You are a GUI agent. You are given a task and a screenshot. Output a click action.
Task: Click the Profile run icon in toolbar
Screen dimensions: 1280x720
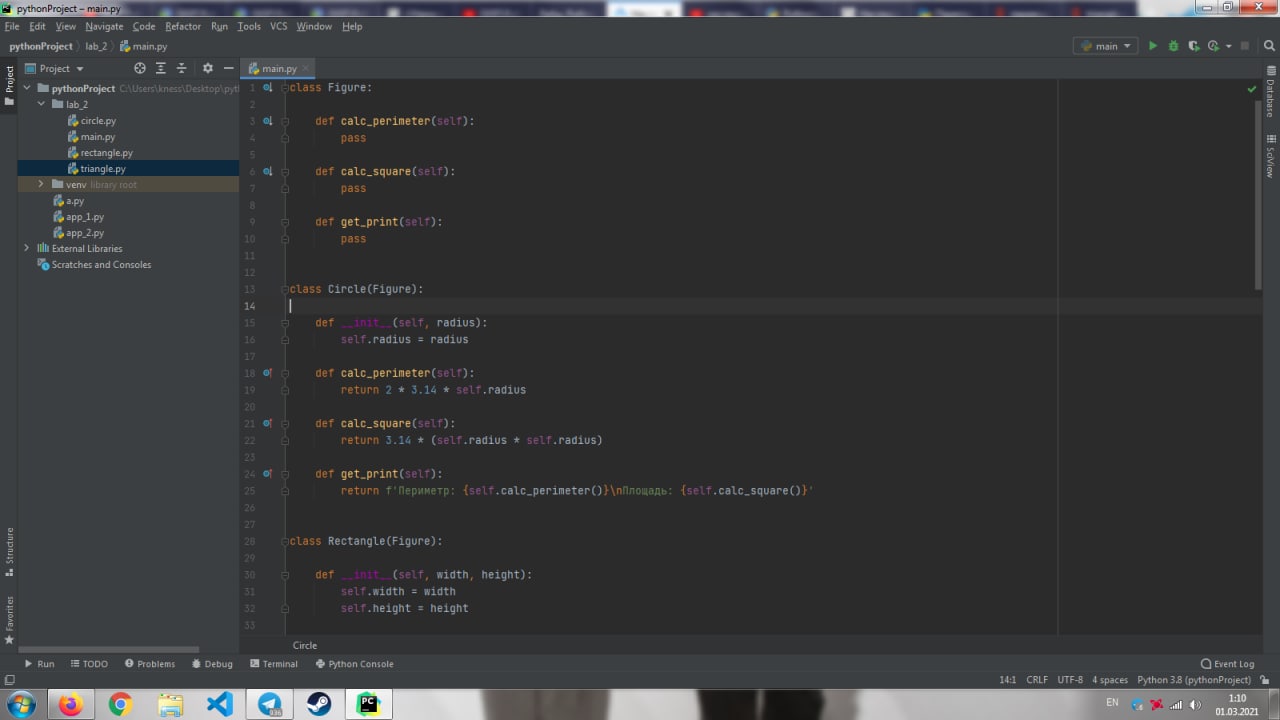[1212, 46]
